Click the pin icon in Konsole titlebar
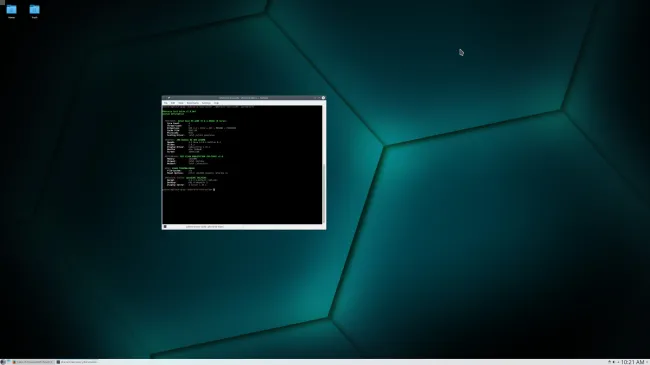The width and height of the screenshot is (650, 365). (x=169, y=98)
